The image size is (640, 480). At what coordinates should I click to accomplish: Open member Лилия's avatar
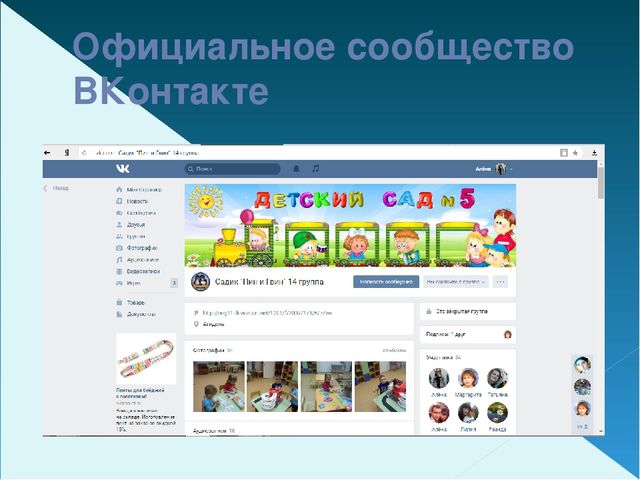tap(468, 413)
